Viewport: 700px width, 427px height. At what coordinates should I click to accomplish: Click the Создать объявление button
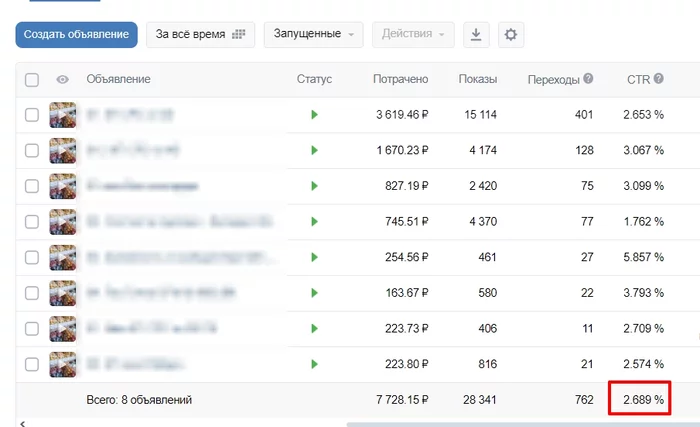click(x=76, y=34)
